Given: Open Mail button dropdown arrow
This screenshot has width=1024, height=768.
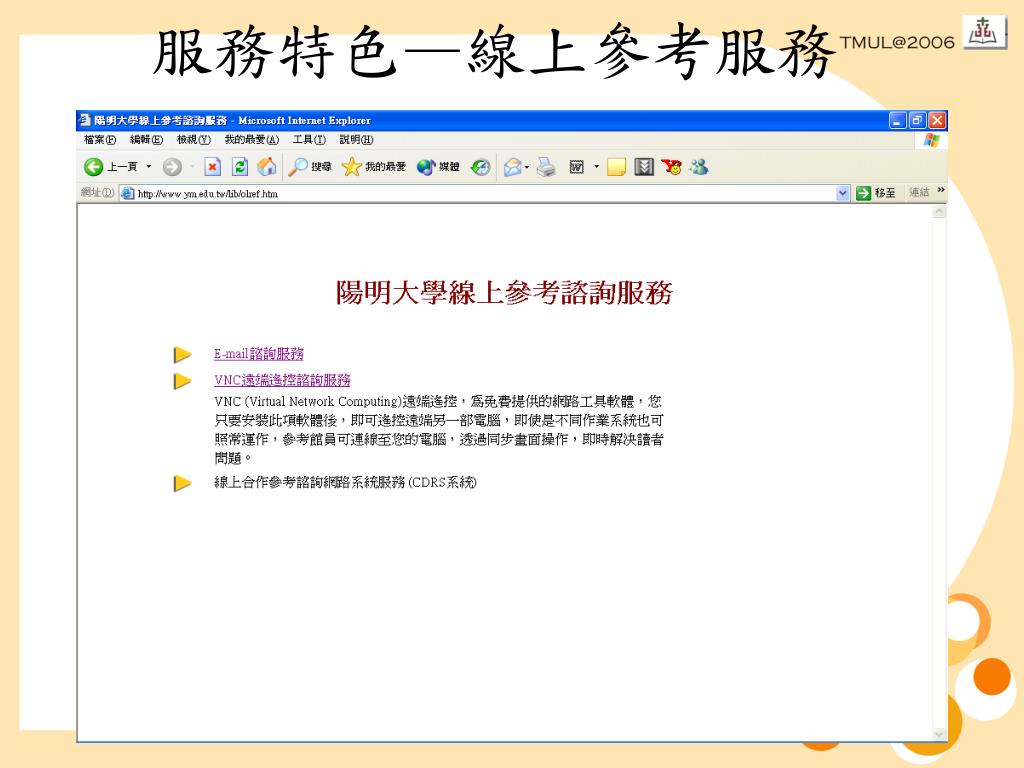Looking at the screenshot, I should point(527,167).
